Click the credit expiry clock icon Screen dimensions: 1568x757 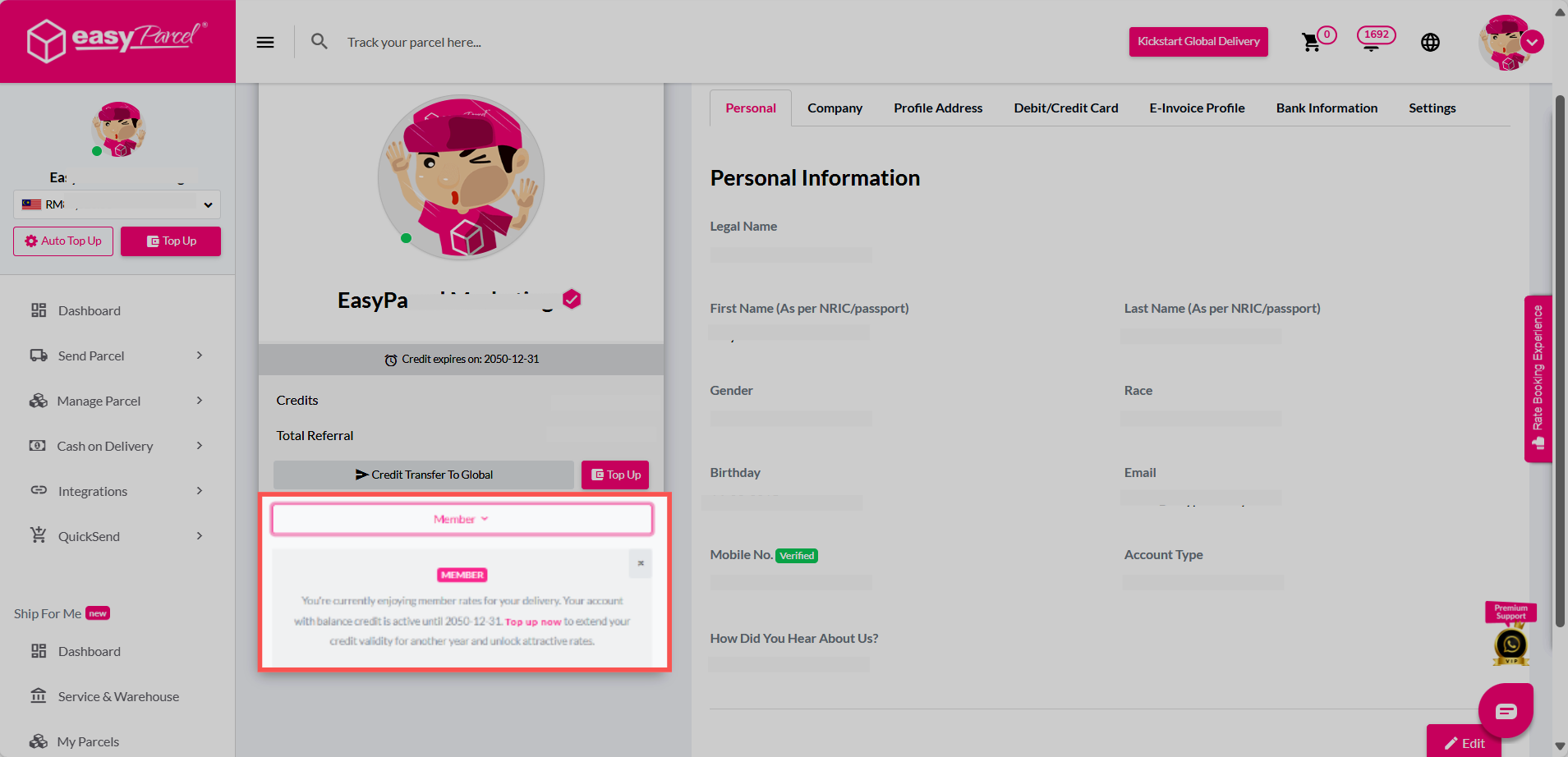[x=391, y=360]
